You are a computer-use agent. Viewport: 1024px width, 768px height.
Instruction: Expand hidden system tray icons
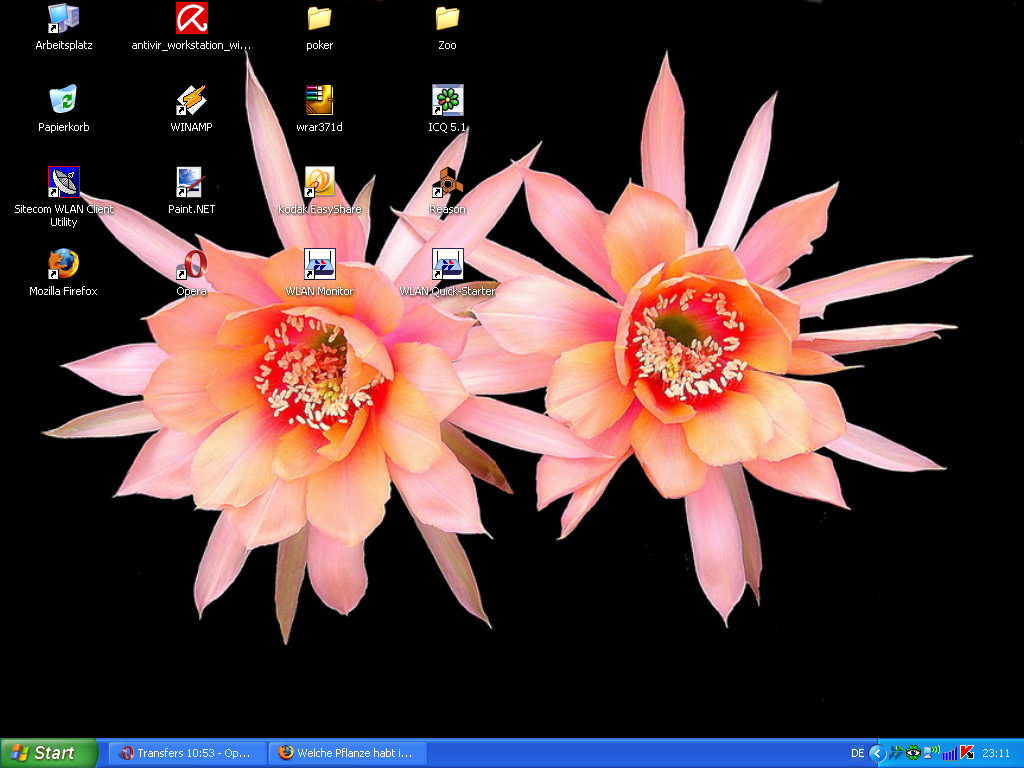point(877,753)
